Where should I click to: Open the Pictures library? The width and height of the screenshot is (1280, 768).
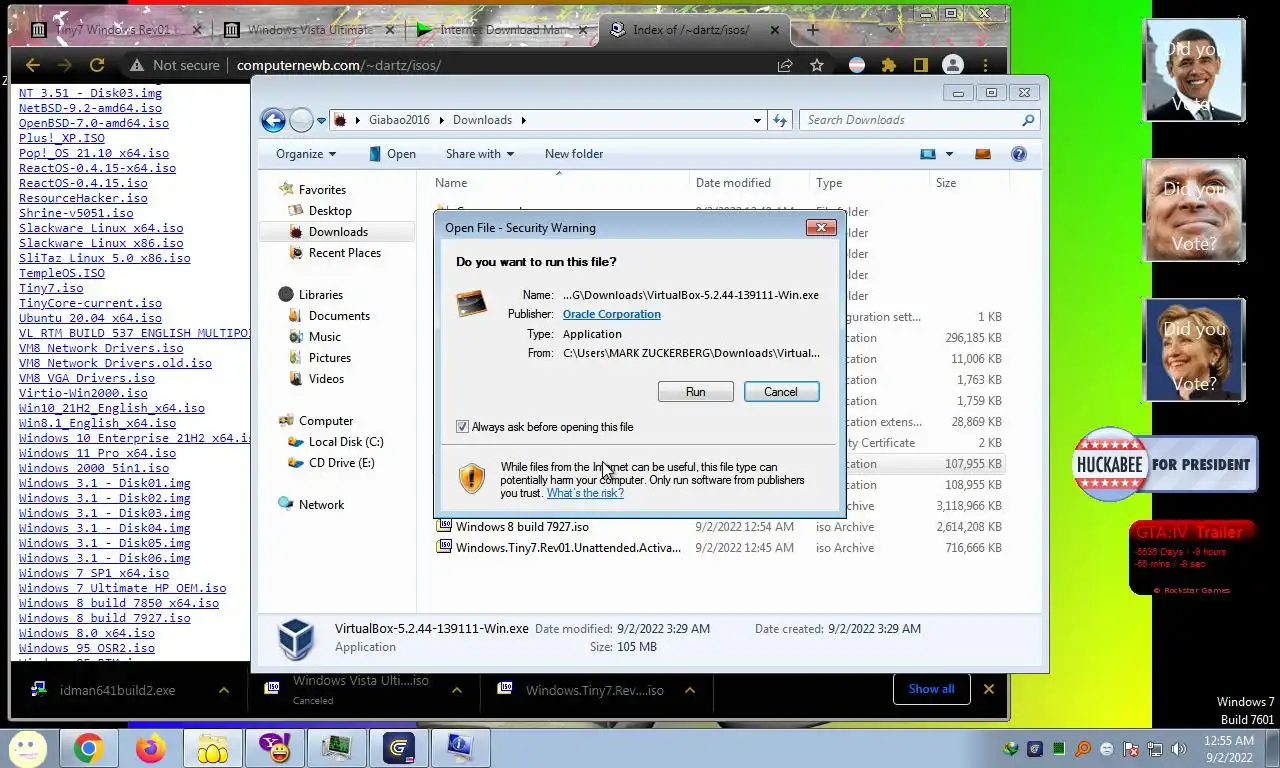329,358
